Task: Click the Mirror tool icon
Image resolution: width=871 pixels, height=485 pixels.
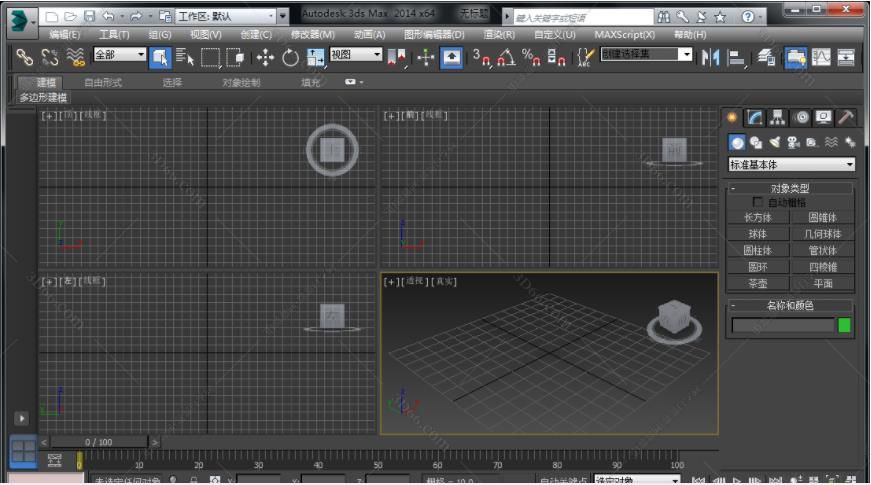Action: pyautogui.click(x=711, y=57)
